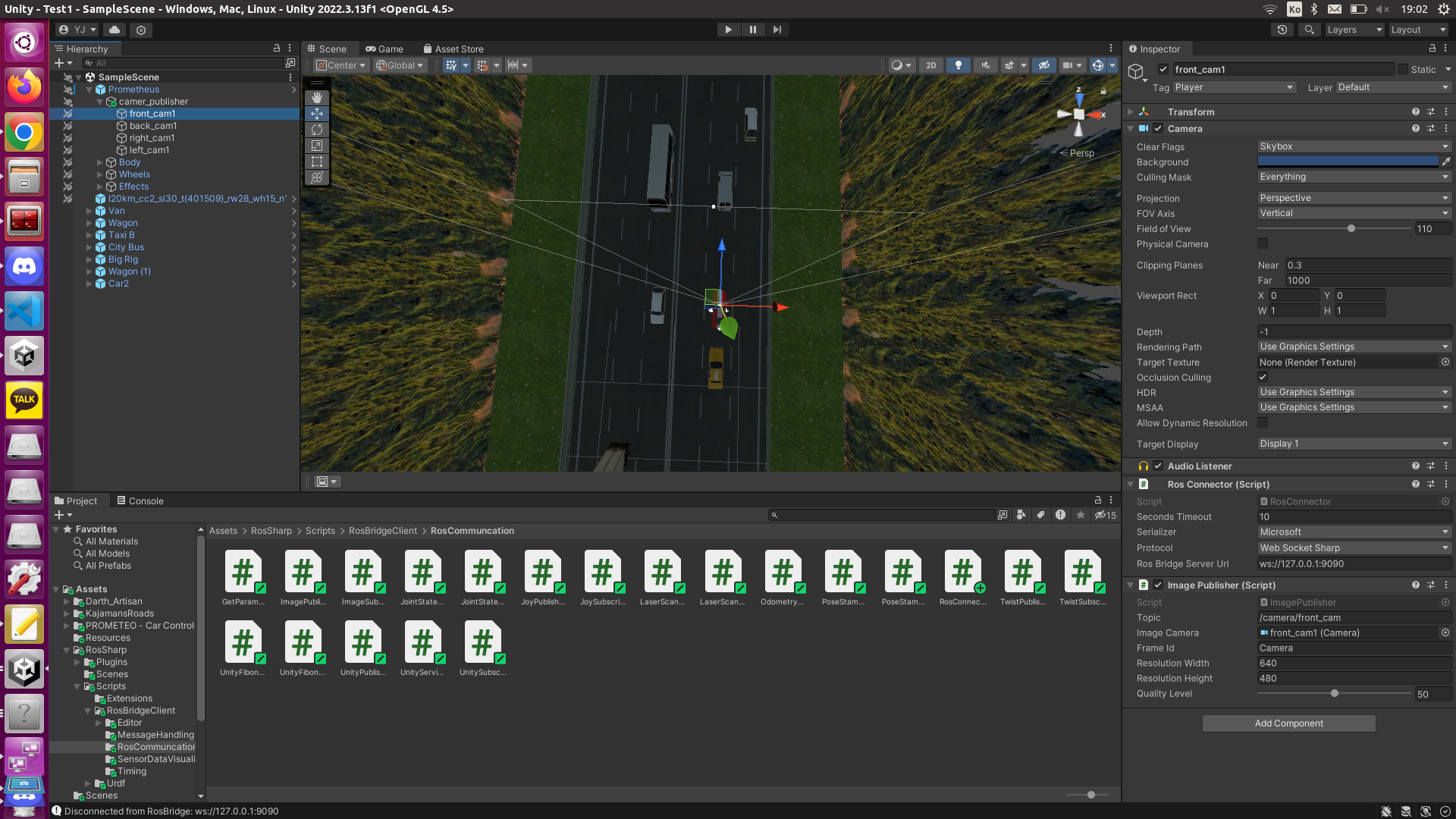Select the Rect transform tool
This screenshot has height=819, width=1456.
(x=317, y=162)
